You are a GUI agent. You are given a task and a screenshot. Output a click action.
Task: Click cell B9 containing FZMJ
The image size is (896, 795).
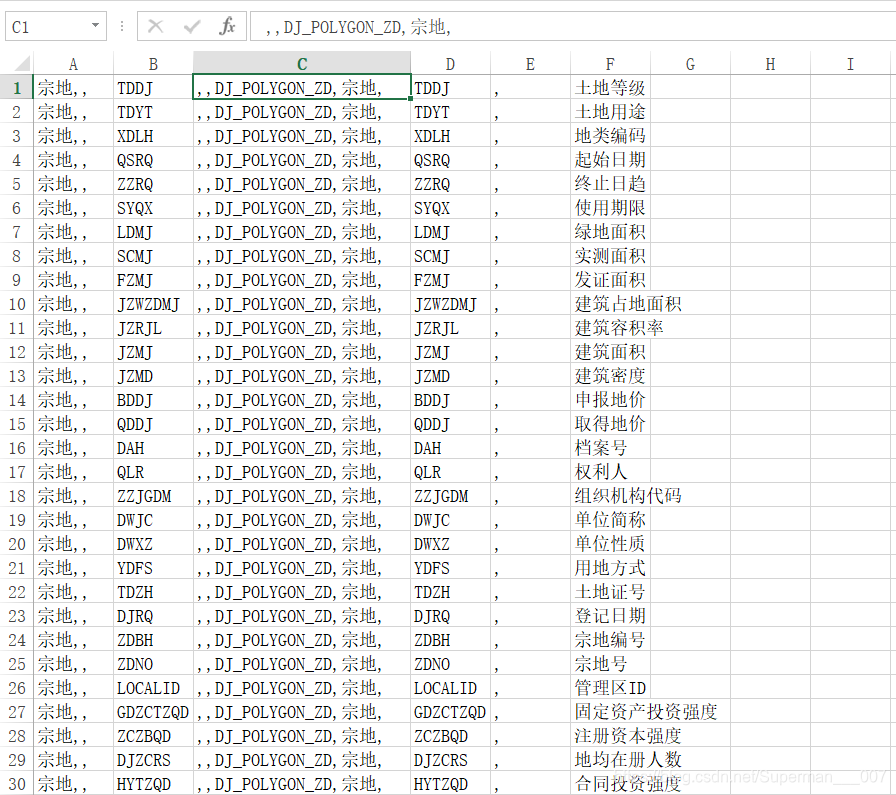click(x=153, y=279)
